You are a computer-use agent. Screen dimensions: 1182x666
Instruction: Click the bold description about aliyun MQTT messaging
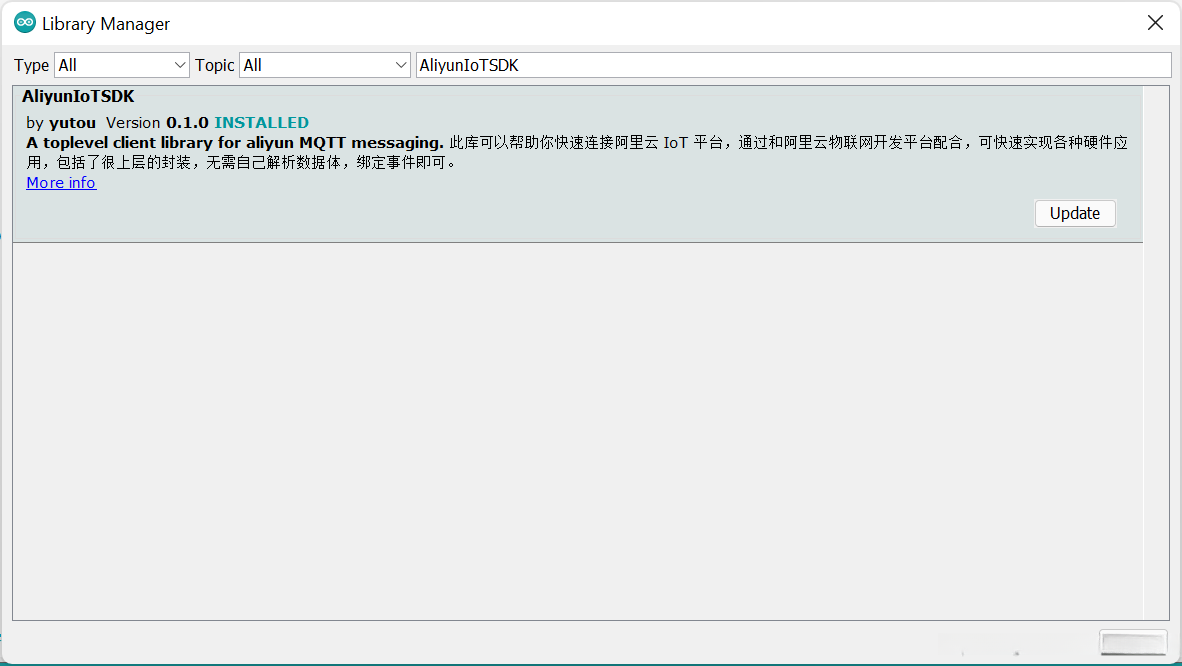pyautogui.click(x=235, y=143)
